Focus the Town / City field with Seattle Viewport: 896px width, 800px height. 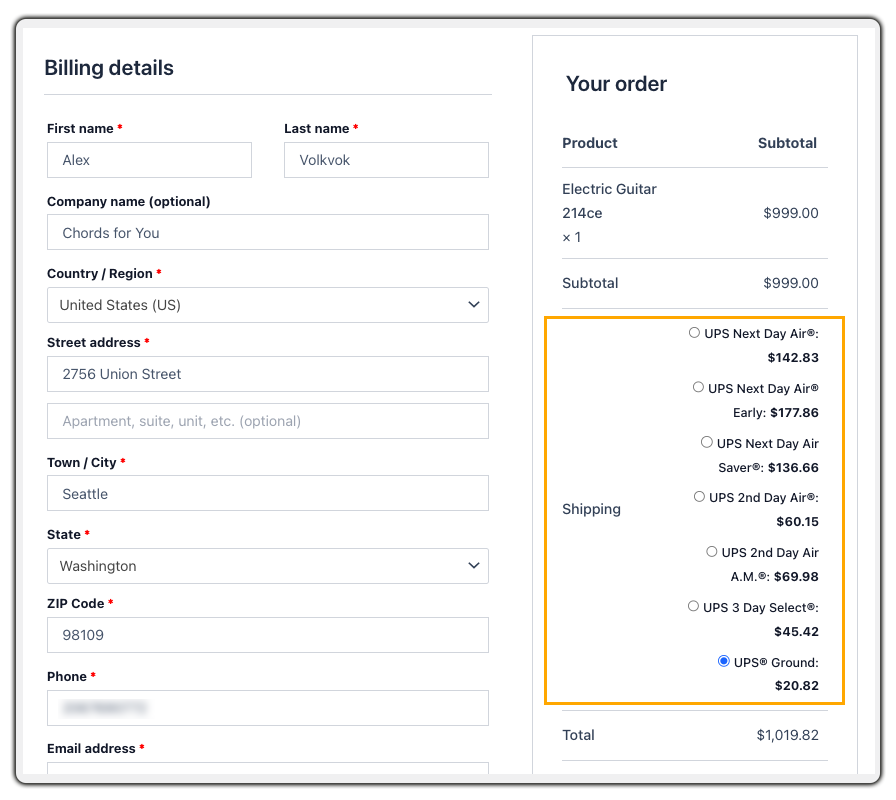point(267,494)
